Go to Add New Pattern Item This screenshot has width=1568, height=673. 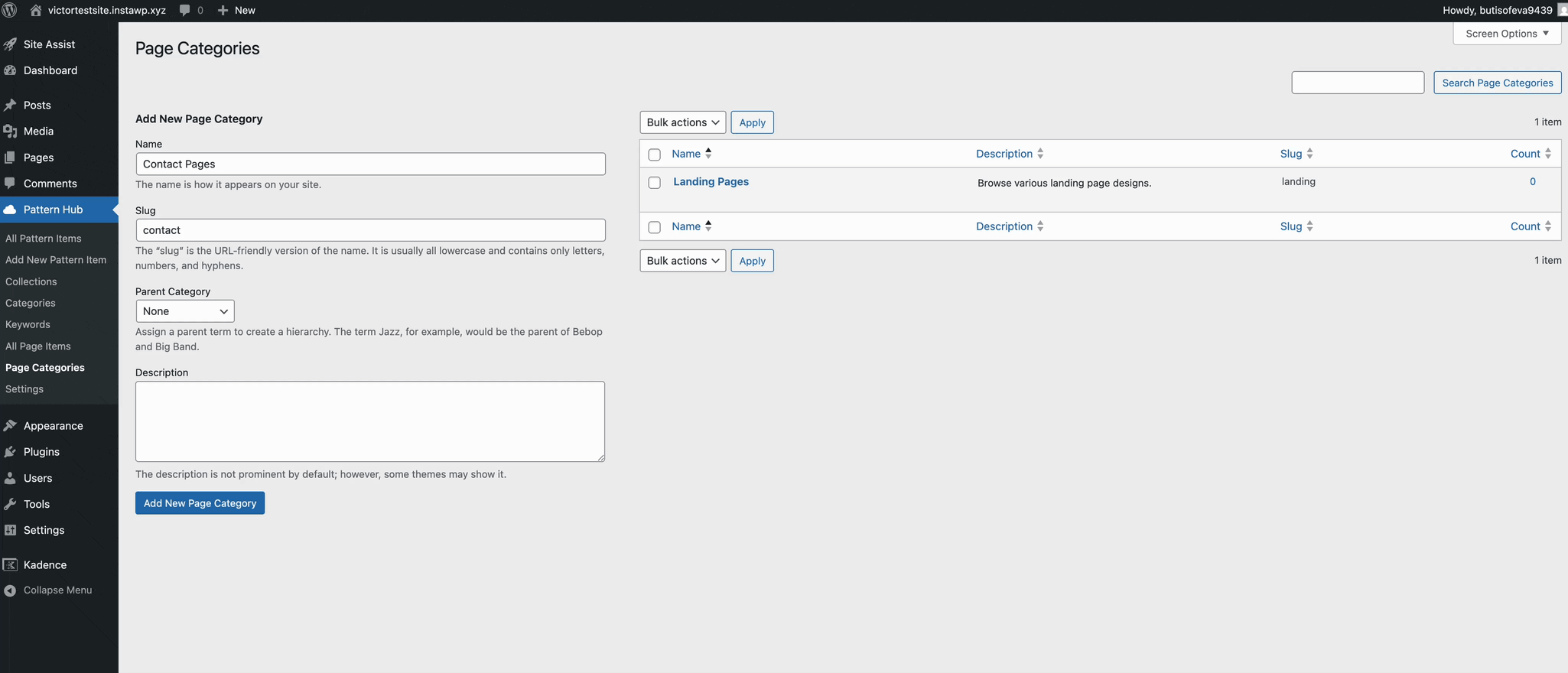56,260
